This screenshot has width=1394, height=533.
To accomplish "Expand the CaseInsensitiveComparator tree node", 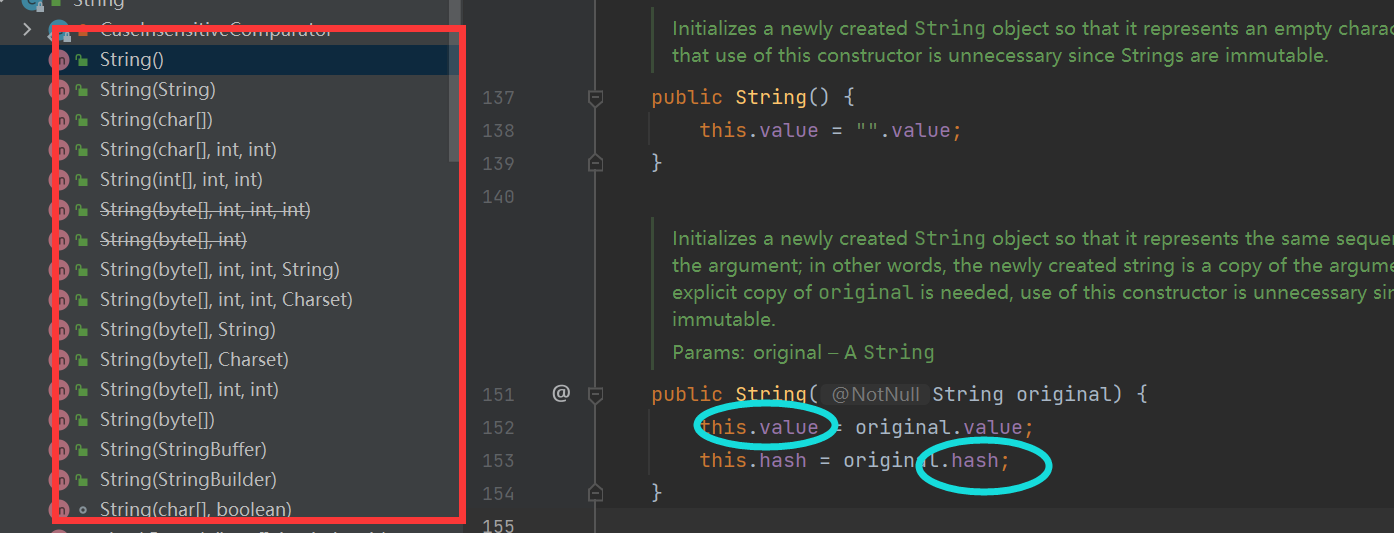I will [27, 30].
